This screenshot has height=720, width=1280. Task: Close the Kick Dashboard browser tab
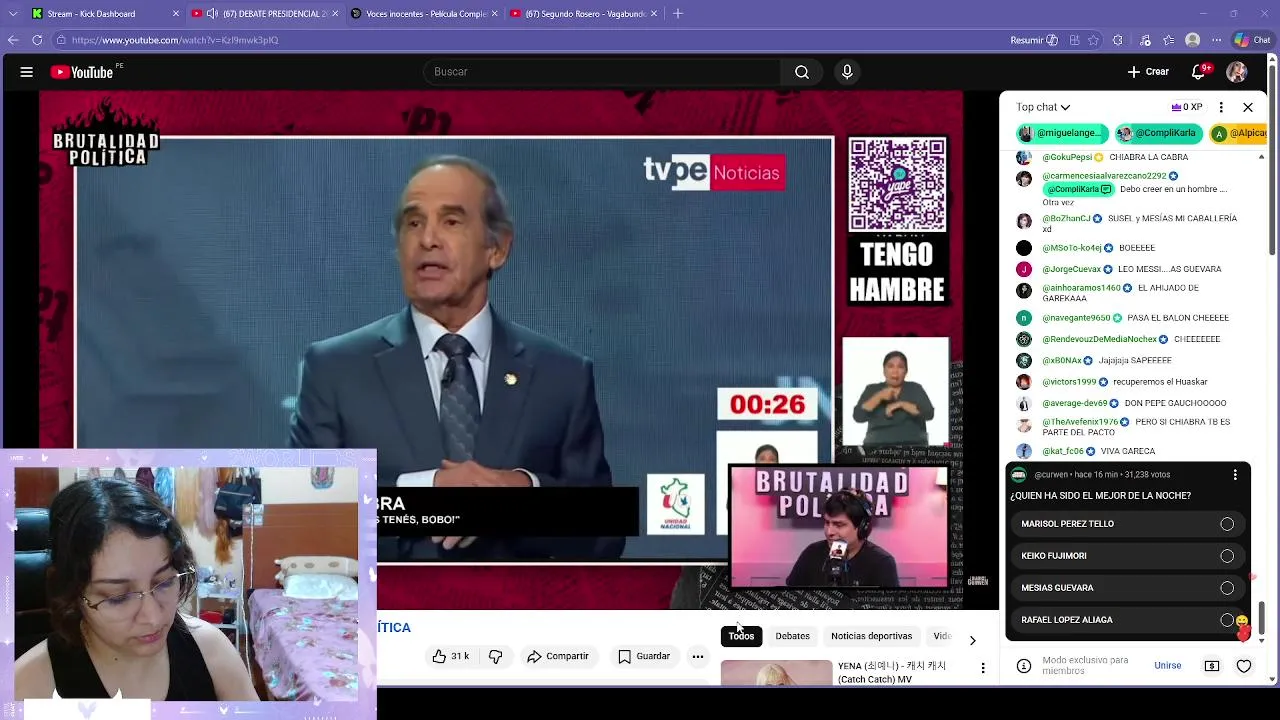176,13
